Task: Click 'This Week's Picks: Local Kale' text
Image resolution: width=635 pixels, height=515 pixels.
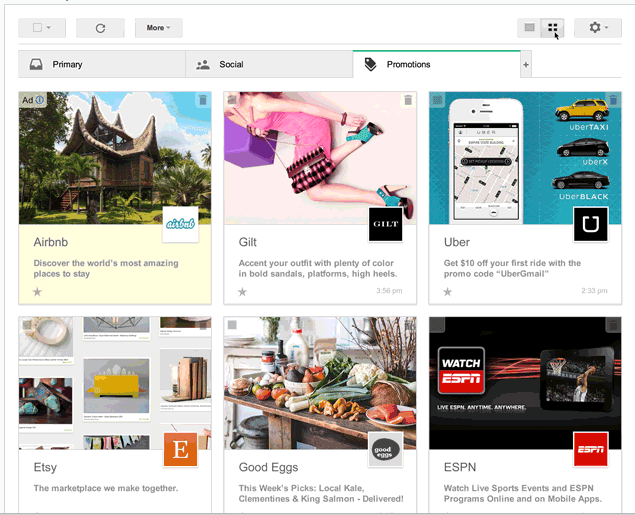Action: pos(321,494)
